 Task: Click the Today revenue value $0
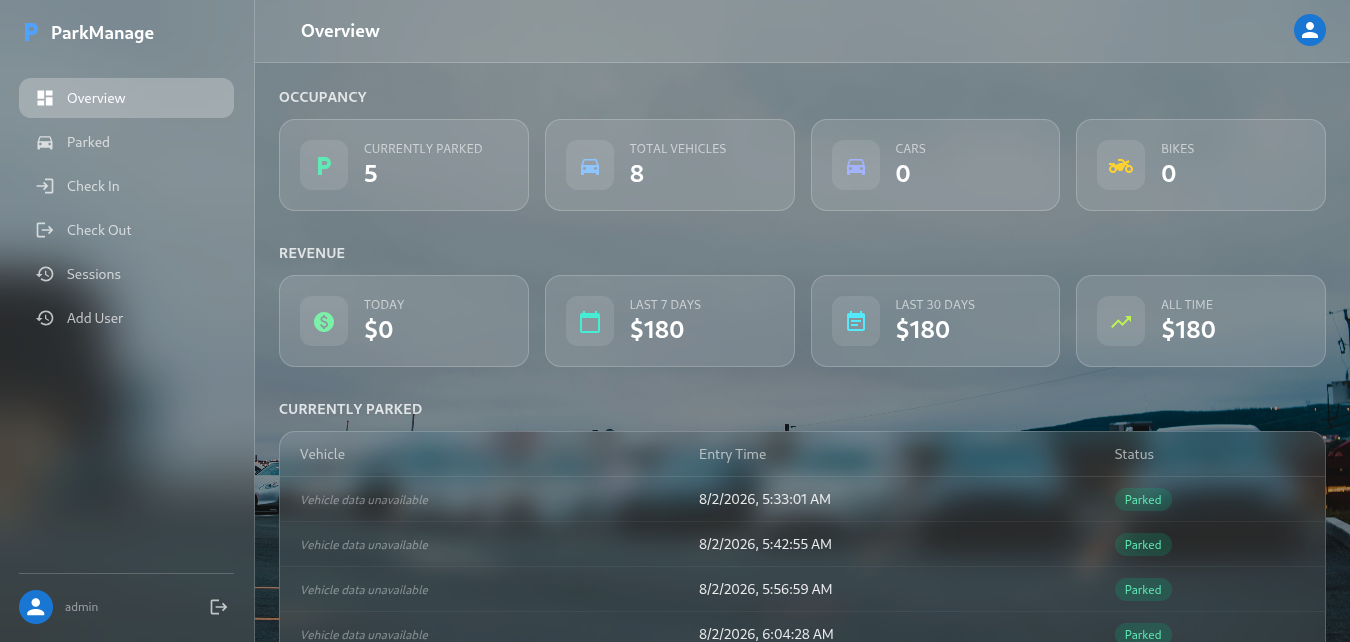[379, 330]
